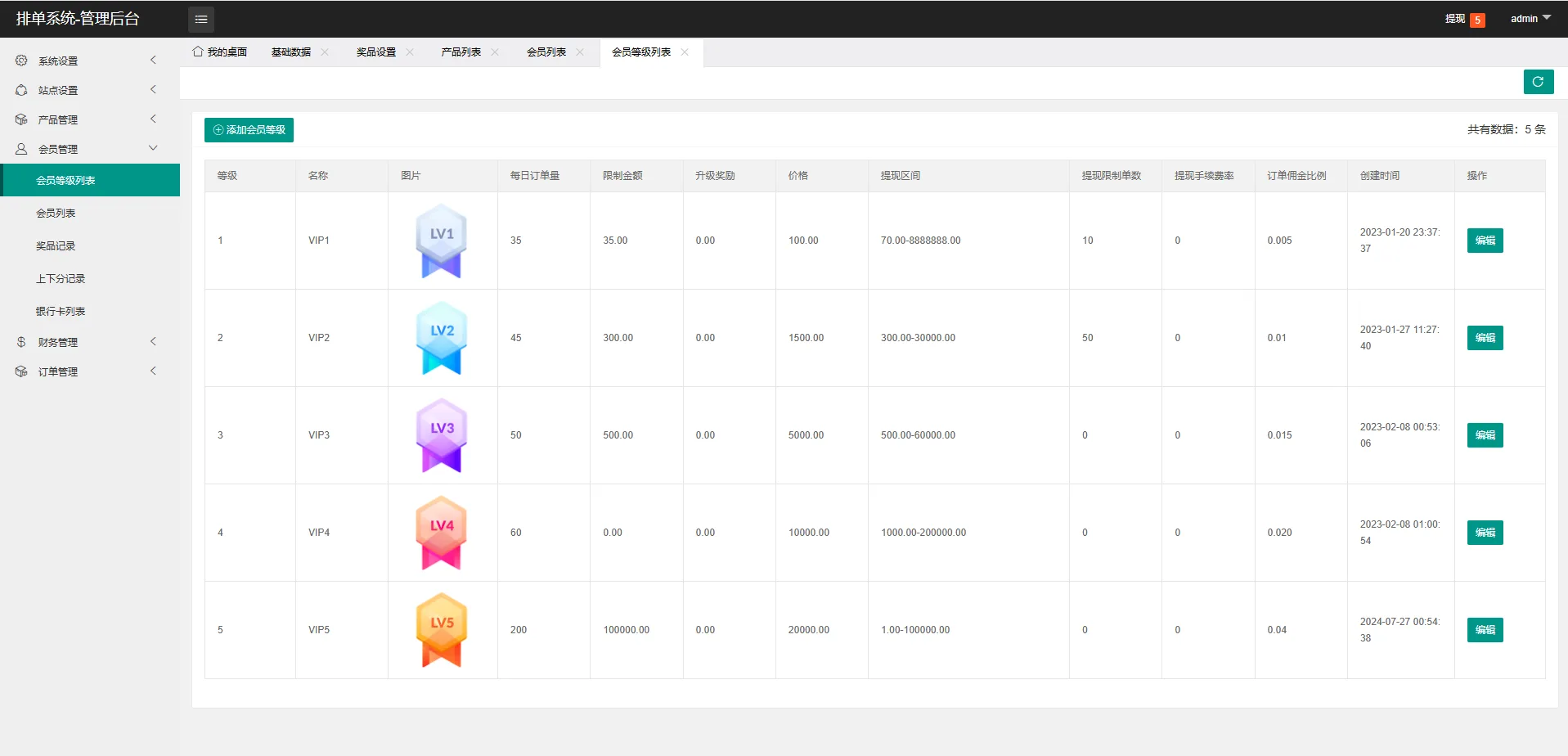Click the hamburger menu toggle icon
The width and height of the screenshot is (1568, 756).
200,19
